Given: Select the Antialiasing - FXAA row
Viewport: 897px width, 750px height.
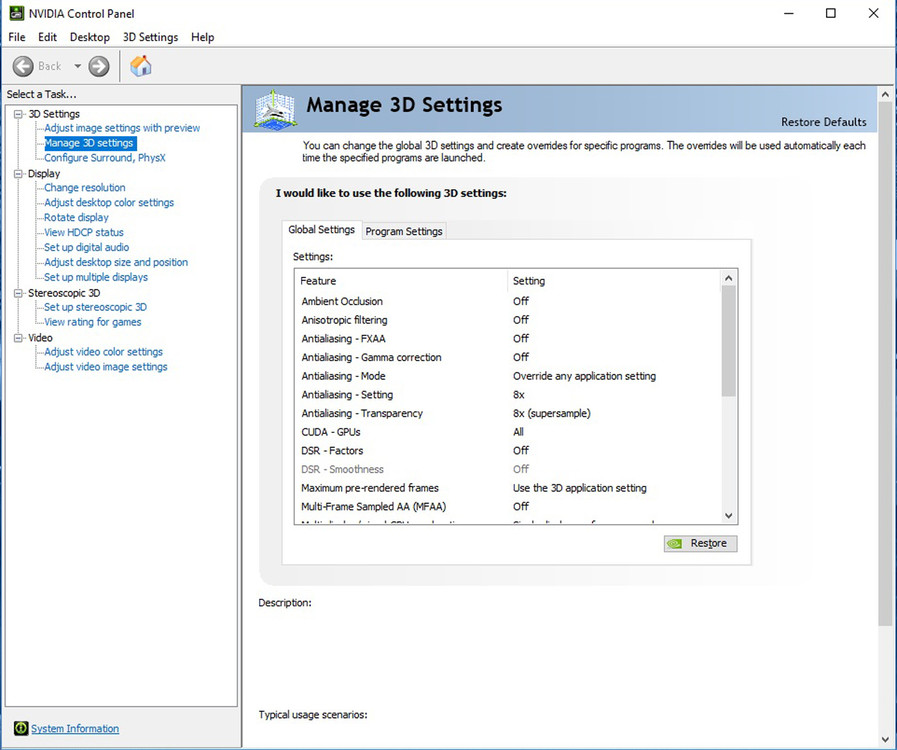Looking at the screenshot, I should (507, 339).
